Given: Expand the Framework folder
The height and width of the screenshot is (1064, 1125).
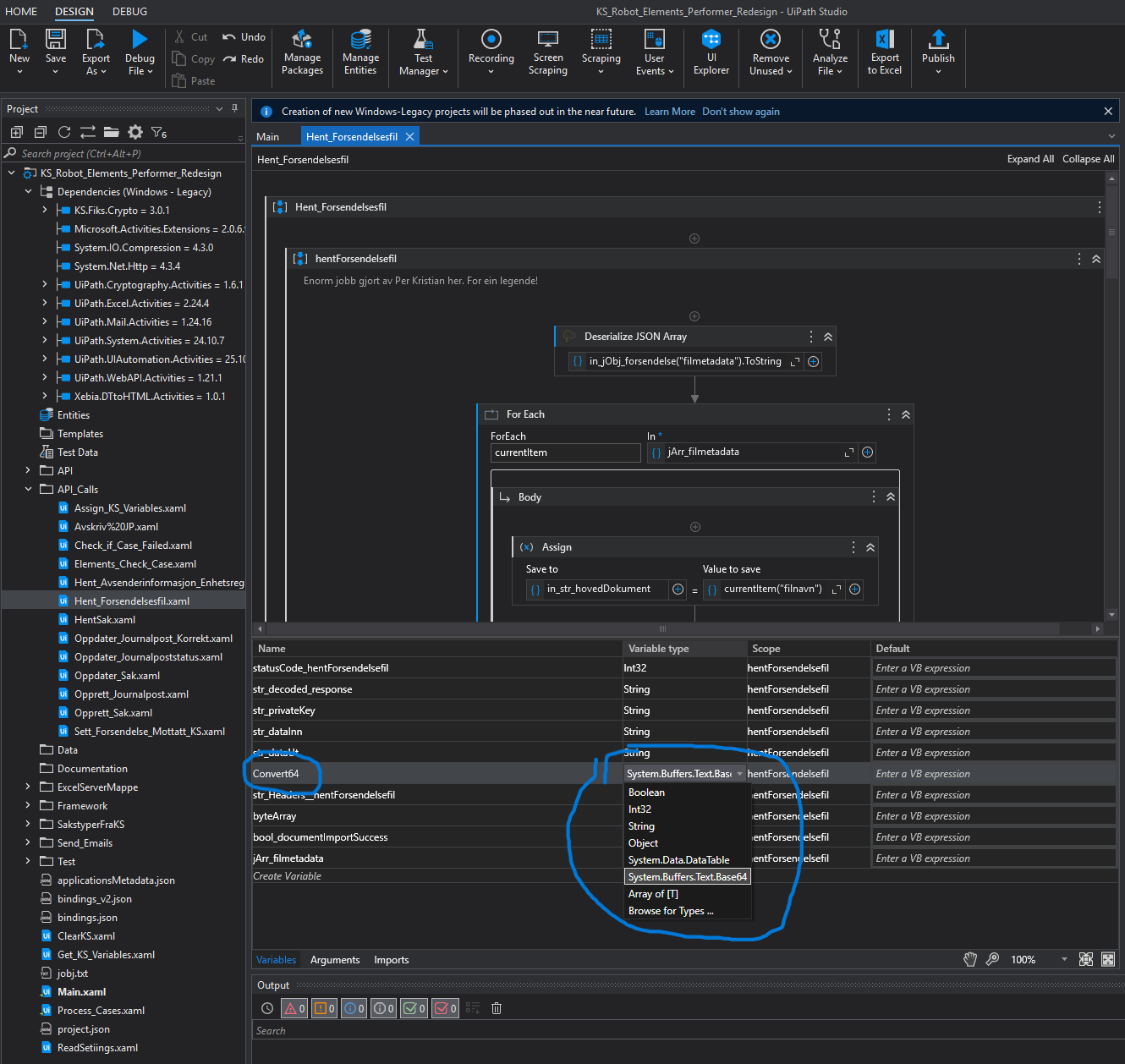Looking at the screenshot, I should (28, 805).
